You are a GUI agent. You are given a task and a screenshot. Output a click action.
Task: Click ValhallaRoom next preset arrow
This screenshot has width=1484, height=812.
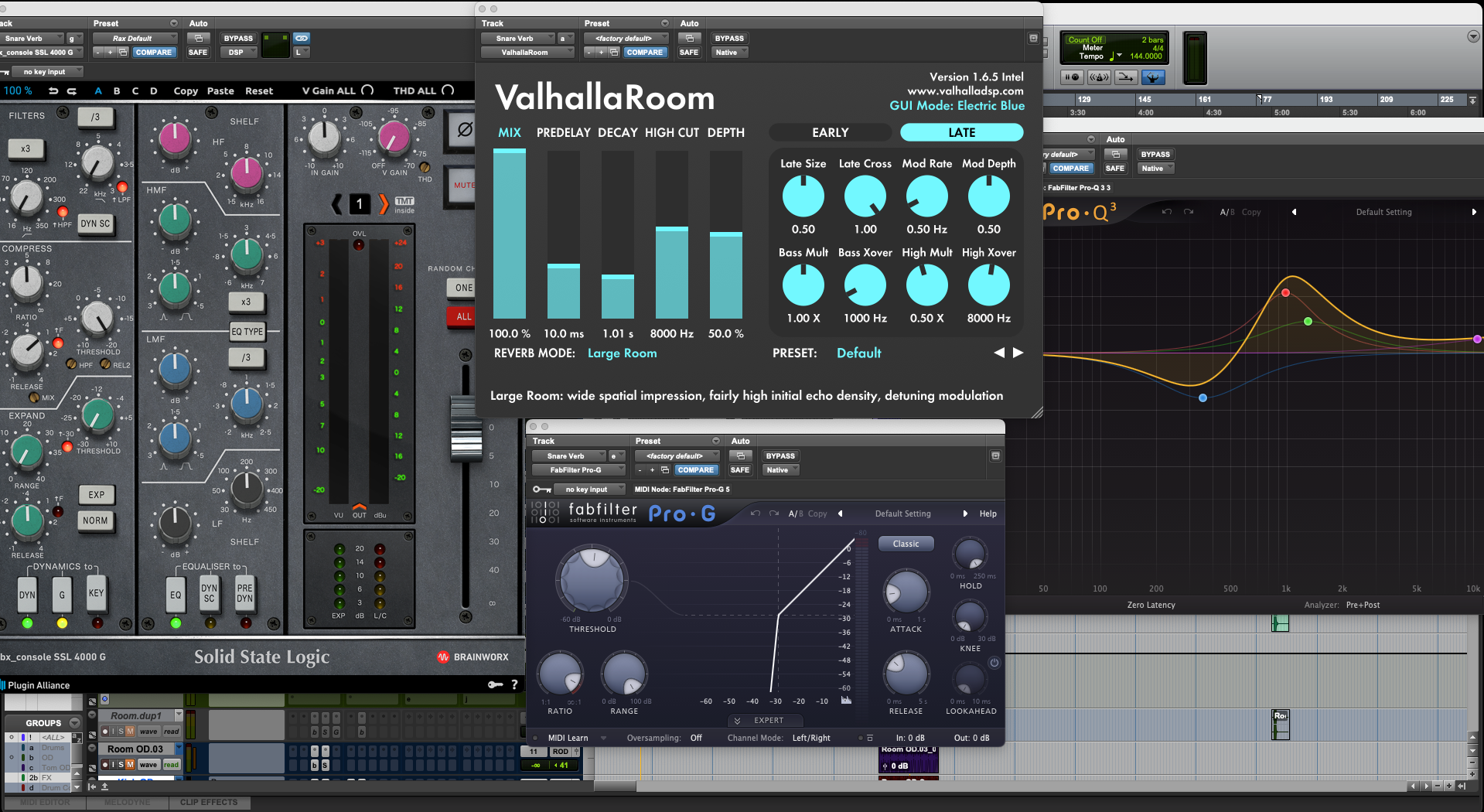[x=1018, y=353]
